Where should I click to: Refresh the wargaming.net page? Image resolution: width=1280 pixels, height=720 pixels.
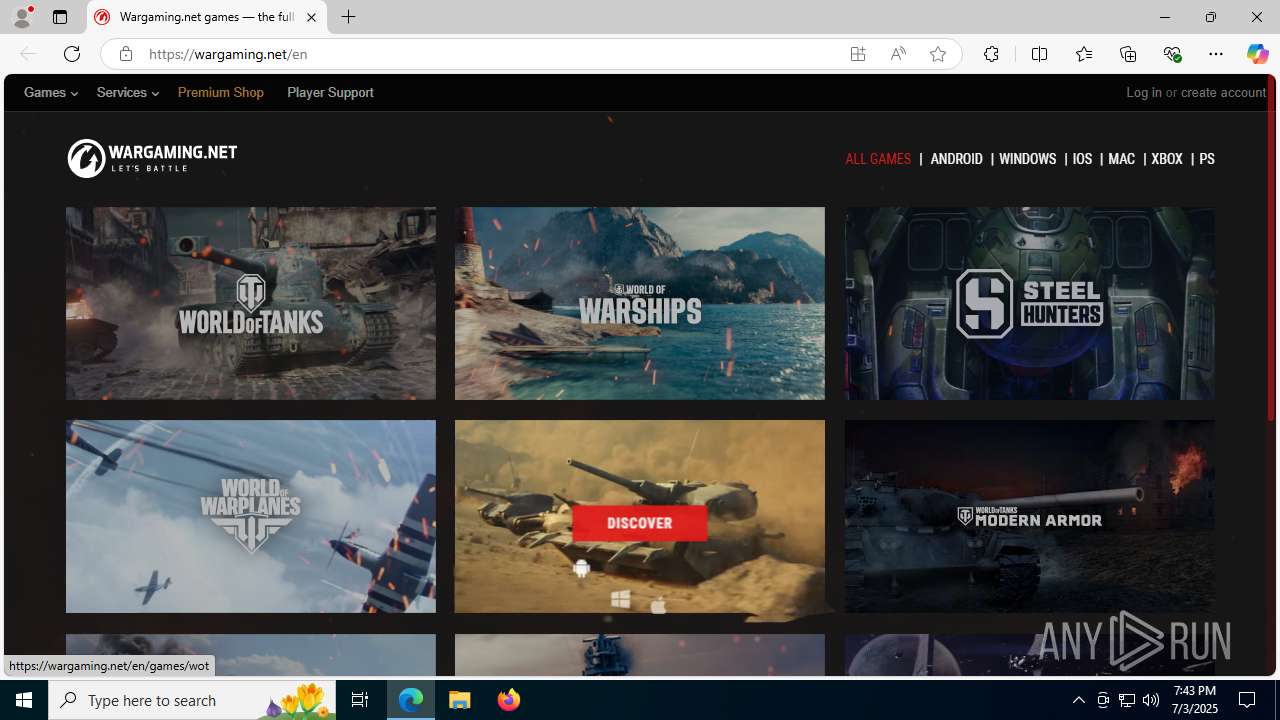pyautogui.click(x=71, y=54)
